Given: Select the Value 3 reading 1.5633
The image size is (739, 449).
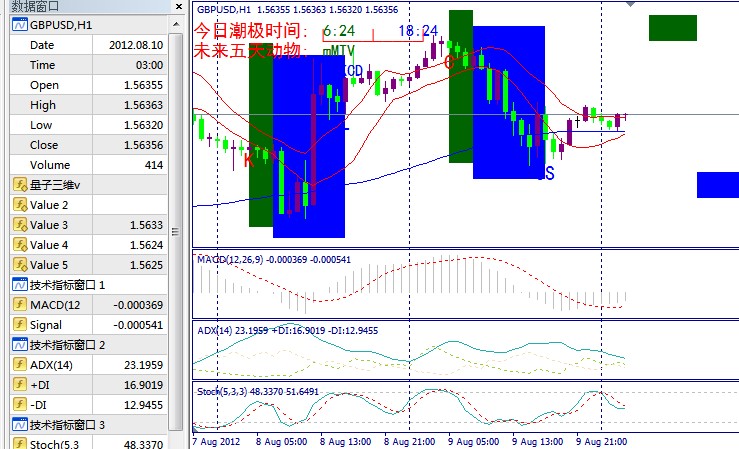Looking at the screenshot, I should point(147,225).
